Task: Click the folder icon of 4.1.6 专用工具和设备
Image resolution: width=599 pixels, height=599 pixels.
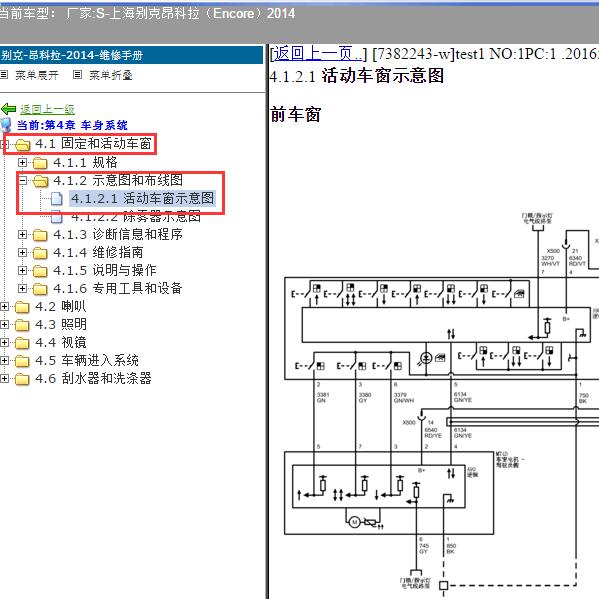Action: [x=40, y=289]
